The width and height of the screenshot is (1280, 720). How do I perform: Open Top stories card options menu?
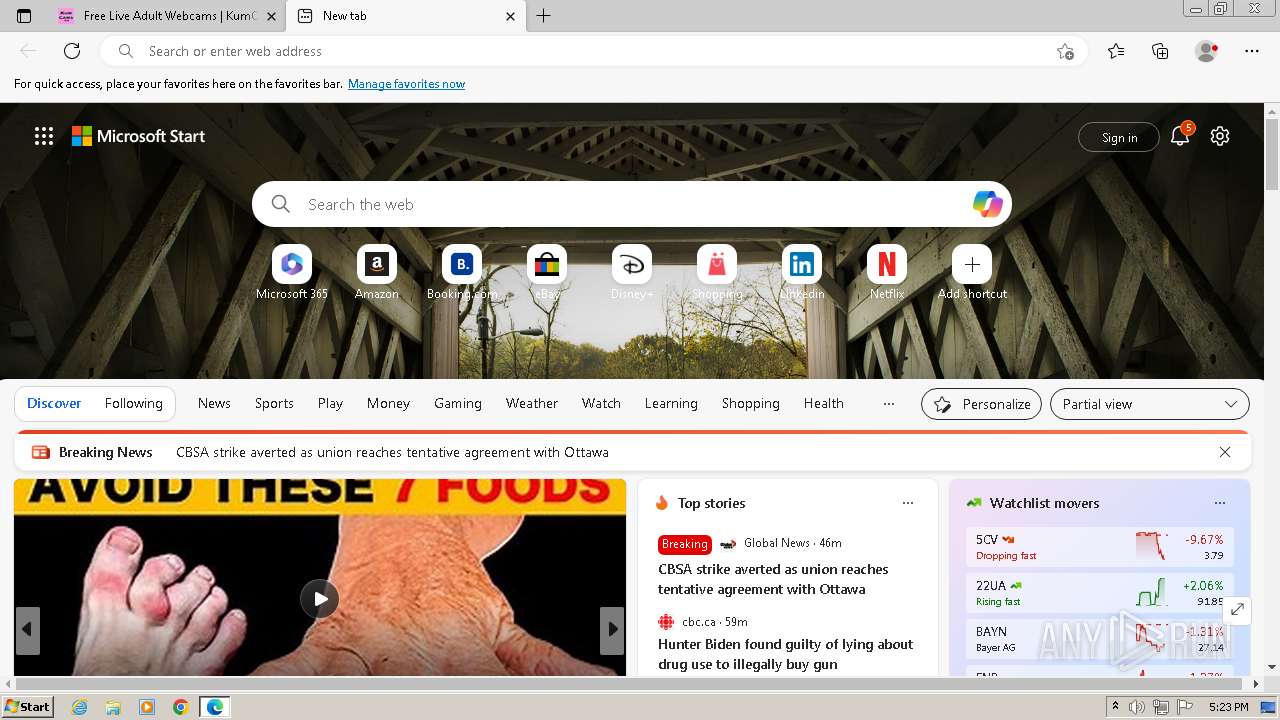point(908,503)
